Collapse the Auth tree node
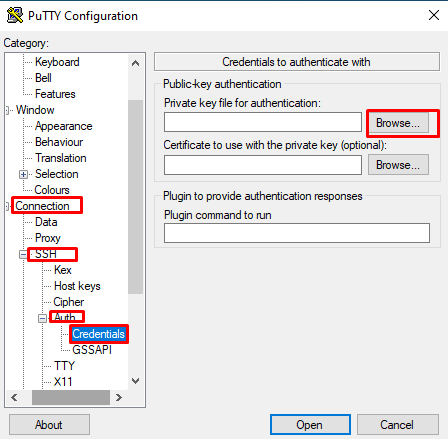The image size is (448, 439). 42,319
